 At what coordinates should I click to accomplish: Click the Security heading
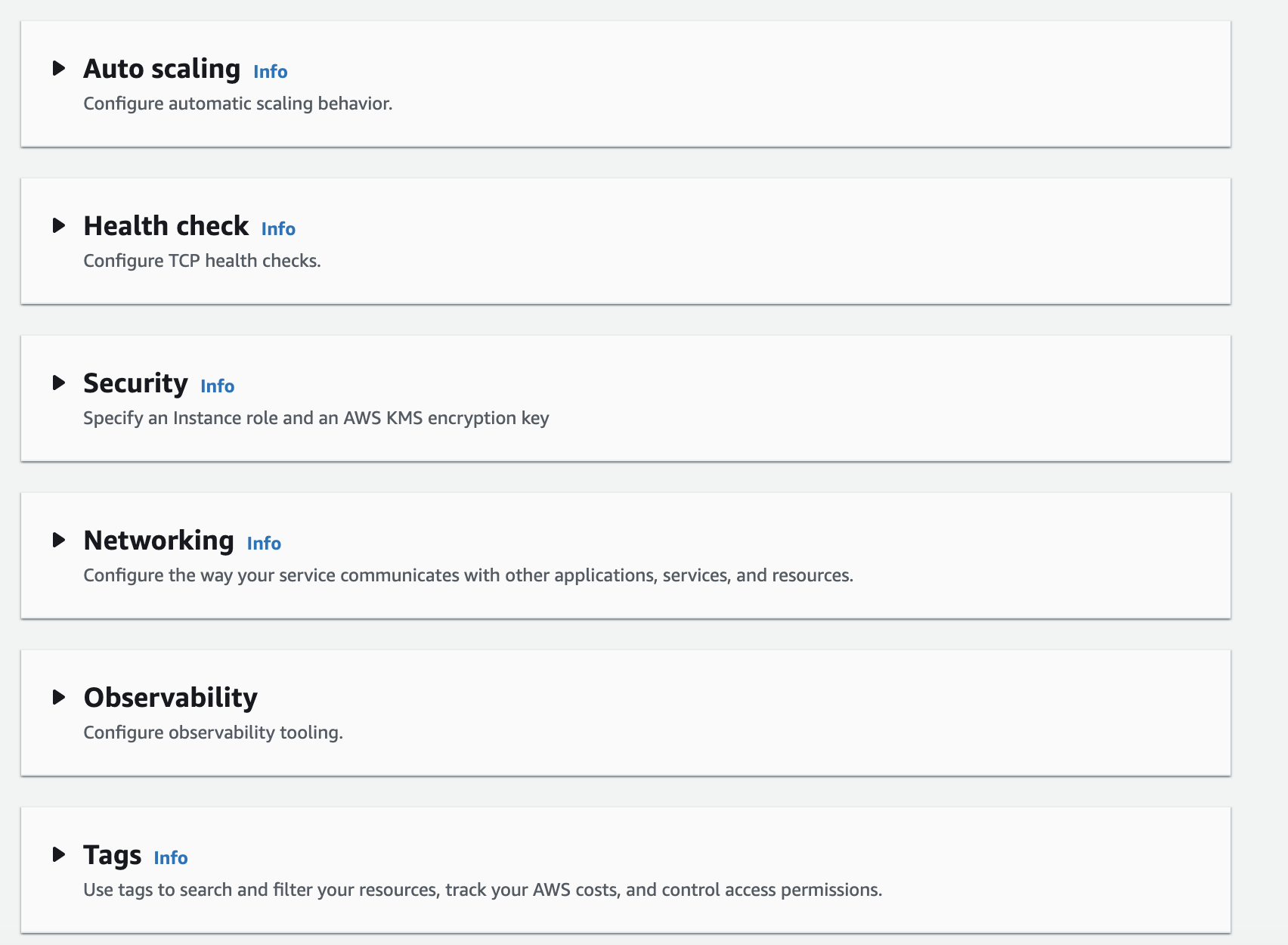(x=136, y=383)
